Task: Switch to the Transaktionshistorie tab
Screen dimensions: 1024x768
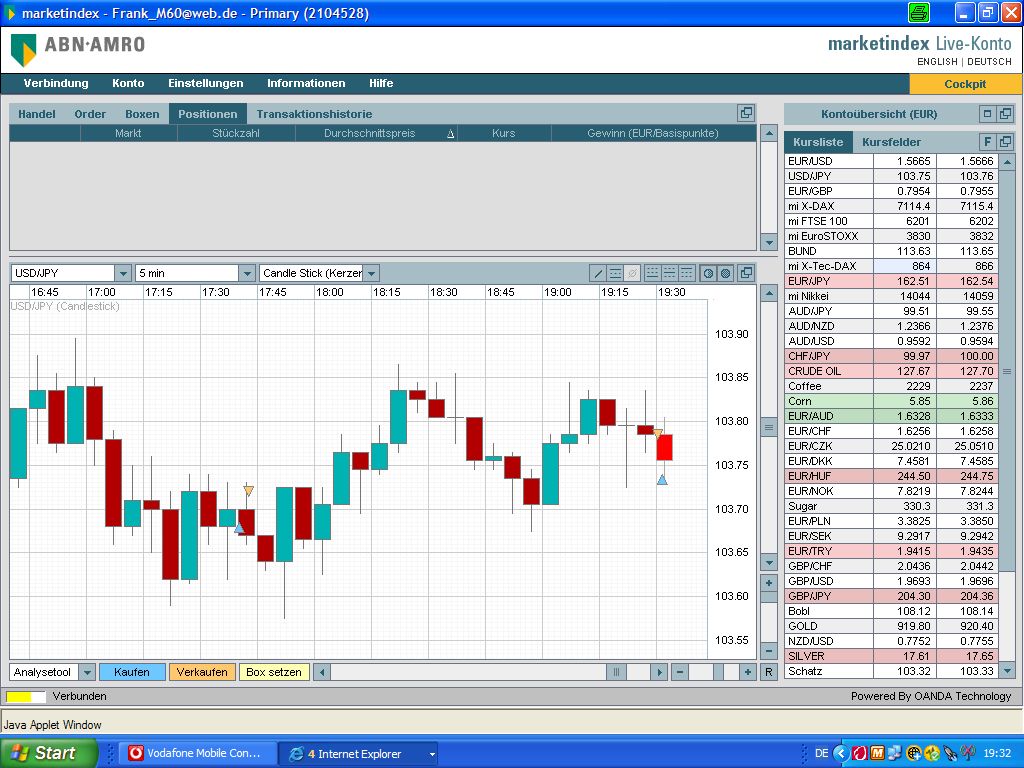Action: coord(314,114)
